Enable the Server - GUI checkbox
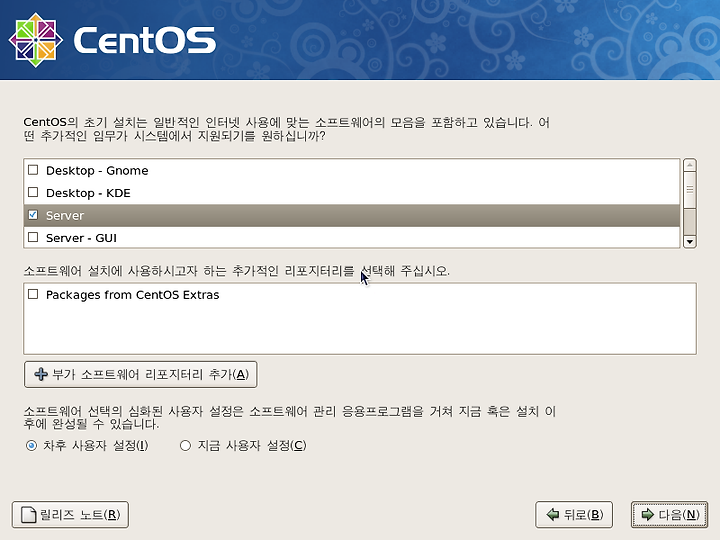The width and height of the screenshot is (720, 540). point(33,237)
